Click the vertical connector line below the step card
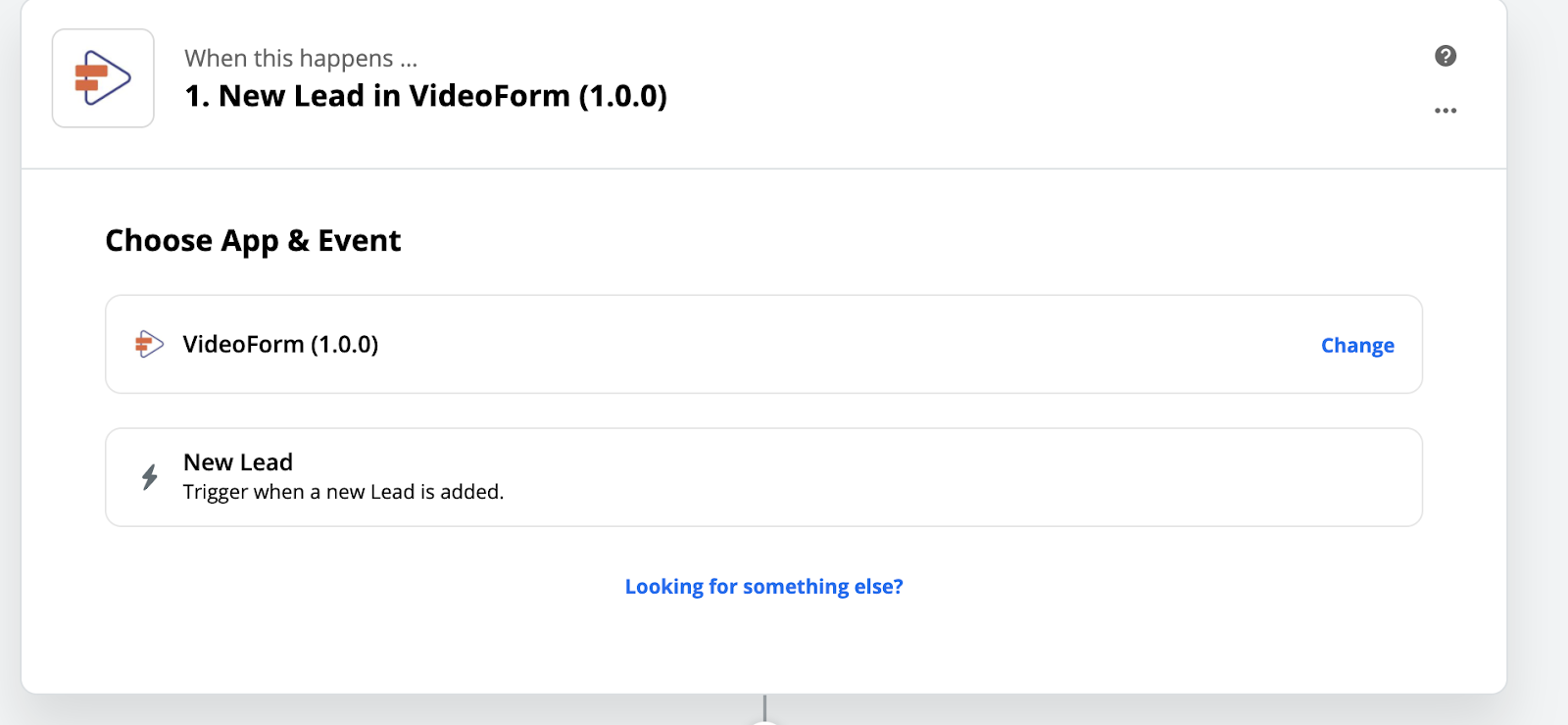This screenshot has height=725, width=1568. [x=764, y=705]
